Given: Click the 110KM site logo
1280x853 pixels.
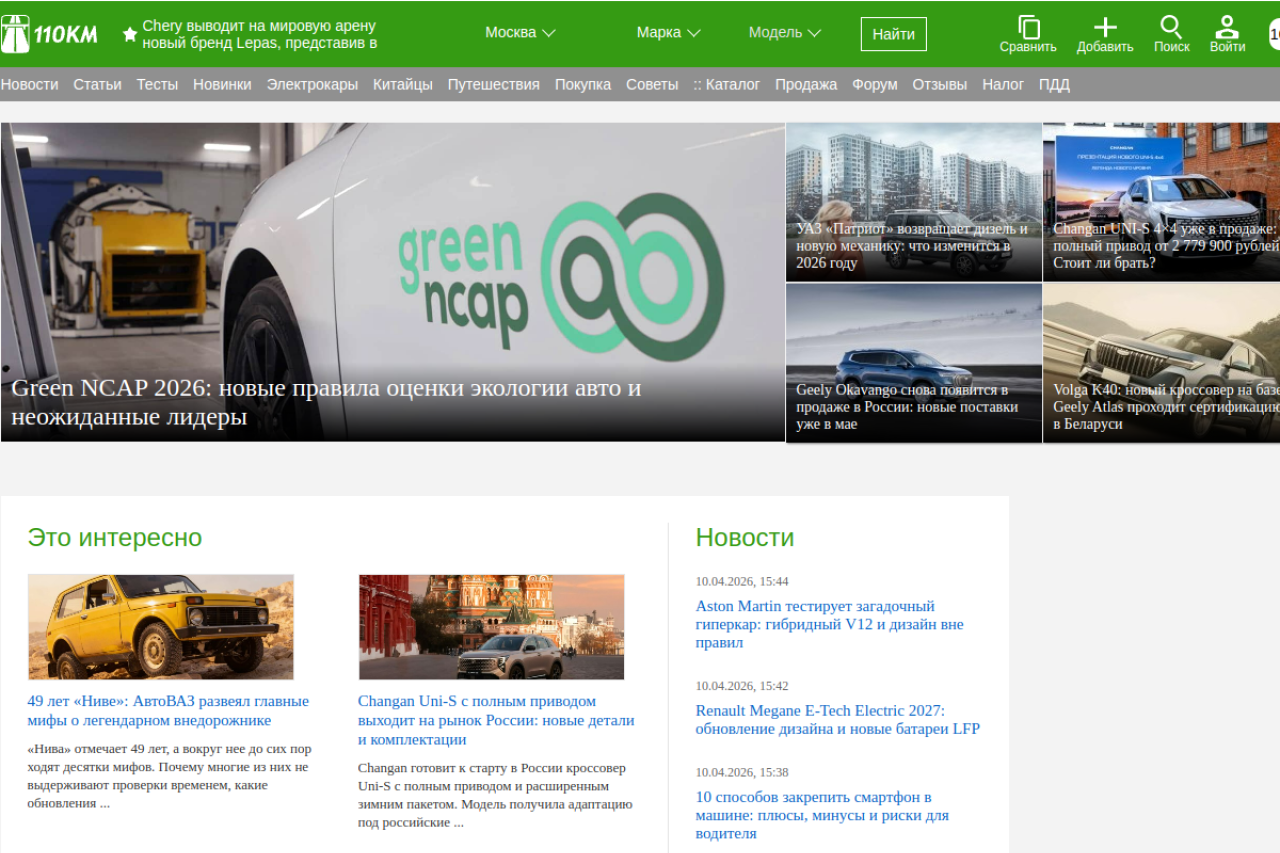Looking at the screenshot, I should pos(50,34).
